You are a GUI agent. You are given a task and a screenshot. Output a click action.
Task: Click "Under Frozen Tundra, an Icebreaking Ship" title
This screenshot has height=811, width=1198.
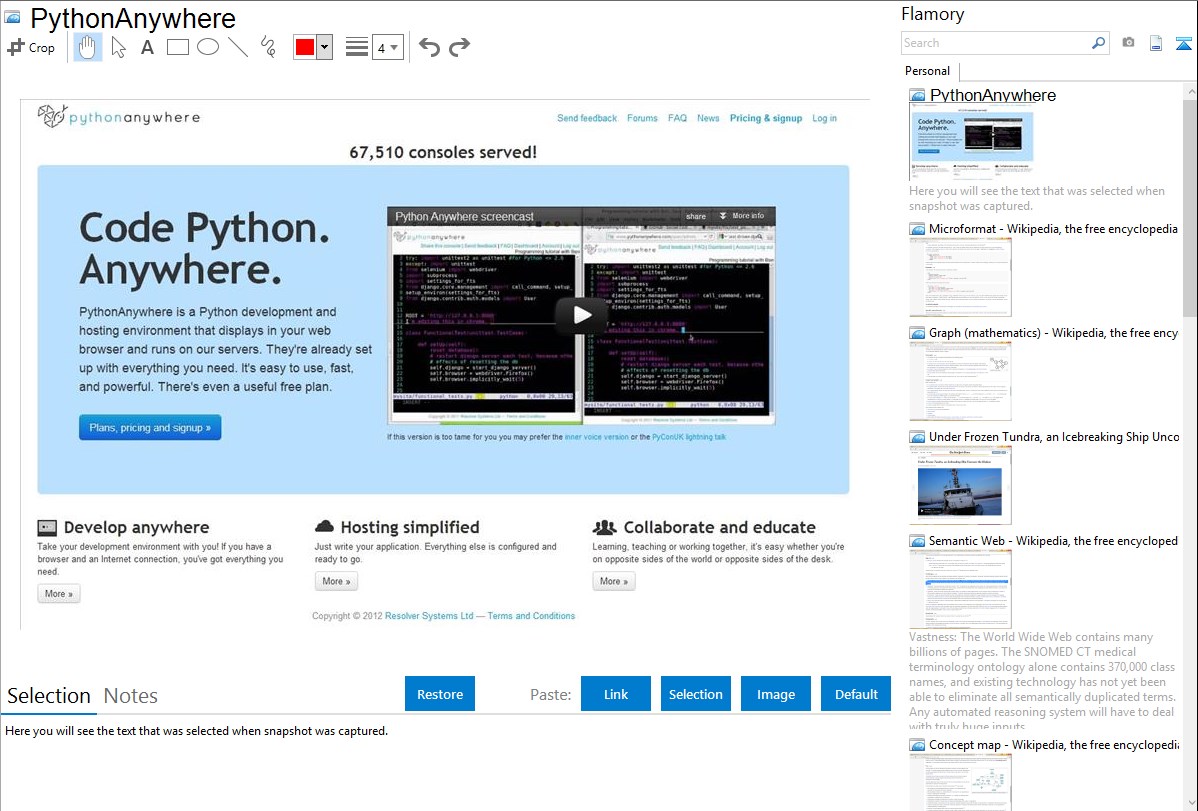1054,436
